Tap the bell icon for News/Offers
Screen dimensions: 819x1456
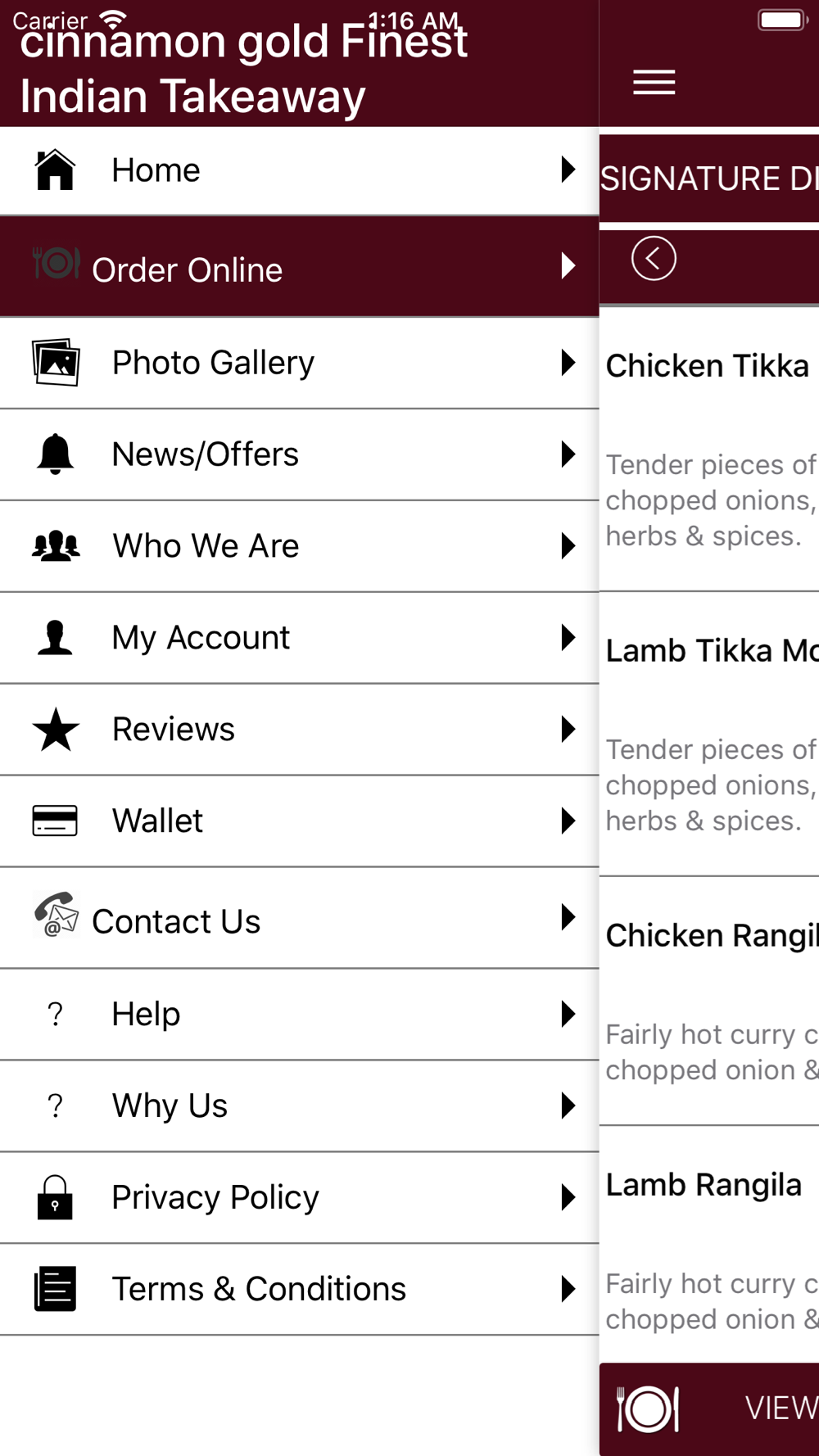pyautogui.click(x=55, y=454)
